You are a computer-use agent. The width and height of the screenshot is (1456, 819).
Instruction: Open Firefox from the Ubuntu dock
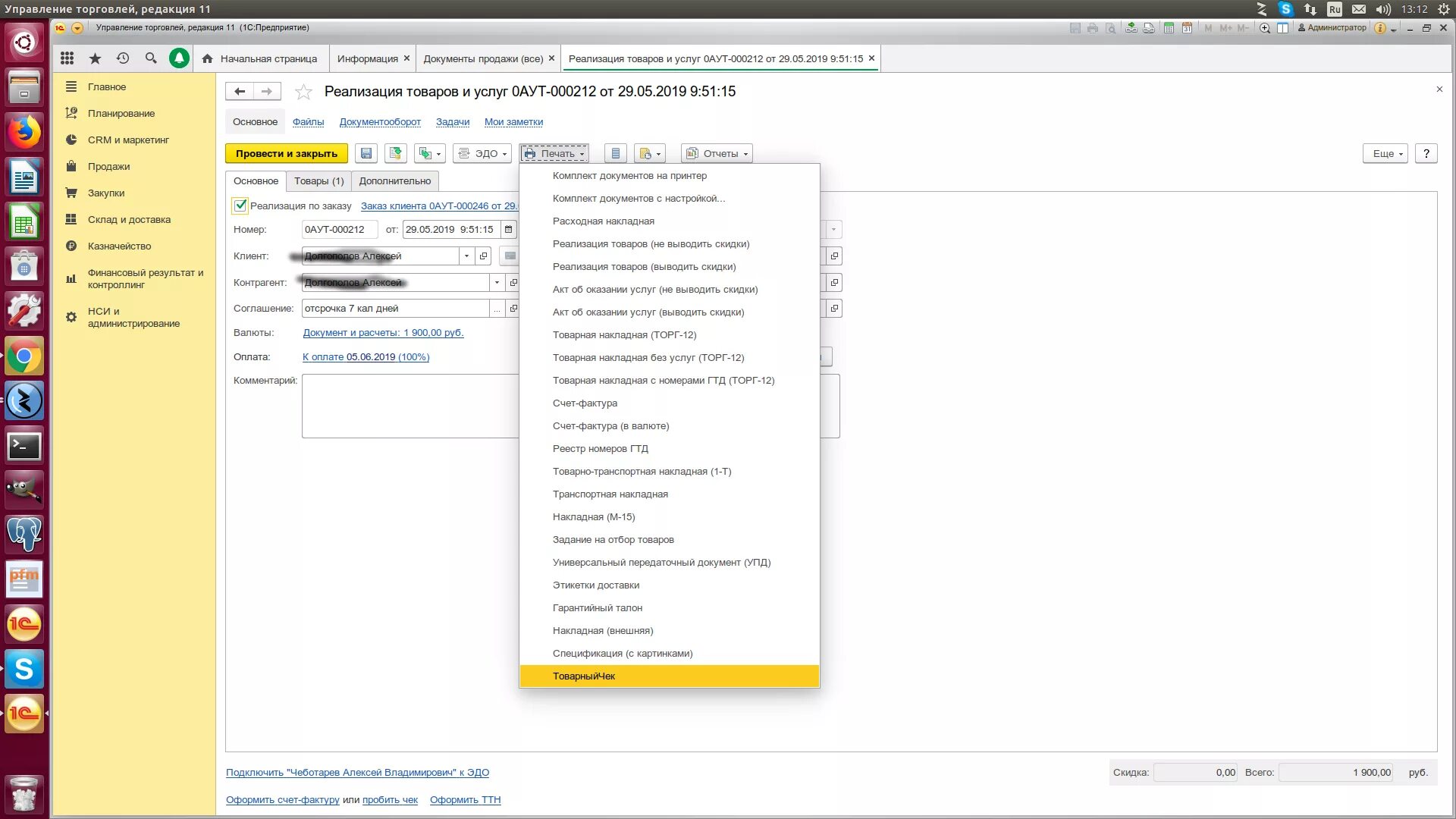(x=24, y=132)
